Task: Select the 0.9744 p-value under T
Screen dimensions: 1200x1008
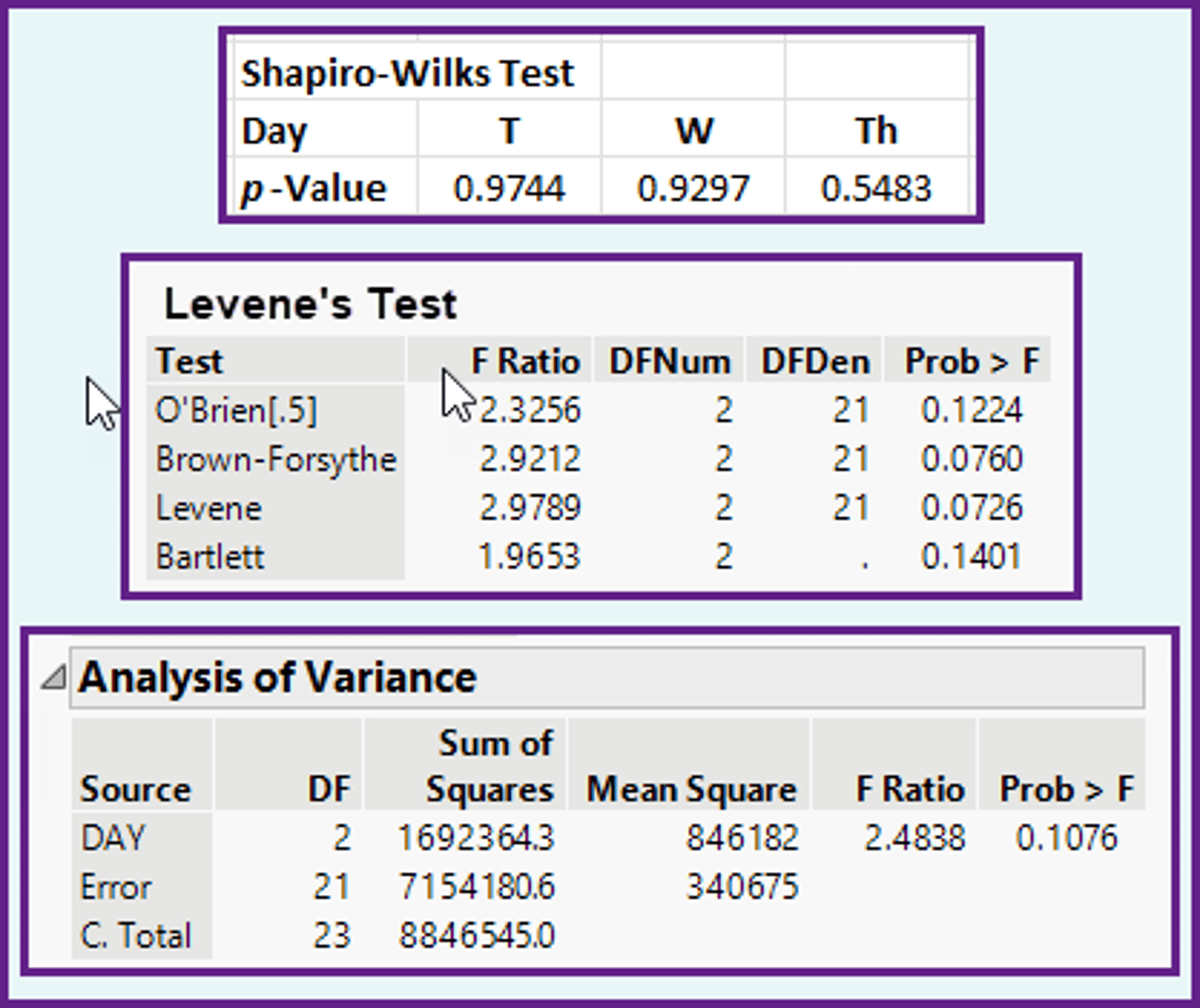Action: tap(509, 188)
